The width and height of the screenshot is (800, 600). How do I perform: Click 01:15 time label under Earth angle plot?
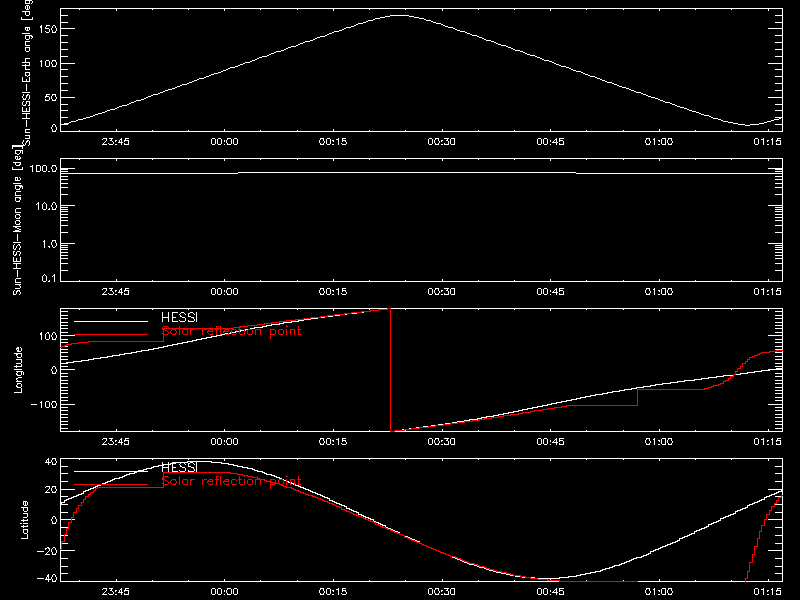point(767,142)
